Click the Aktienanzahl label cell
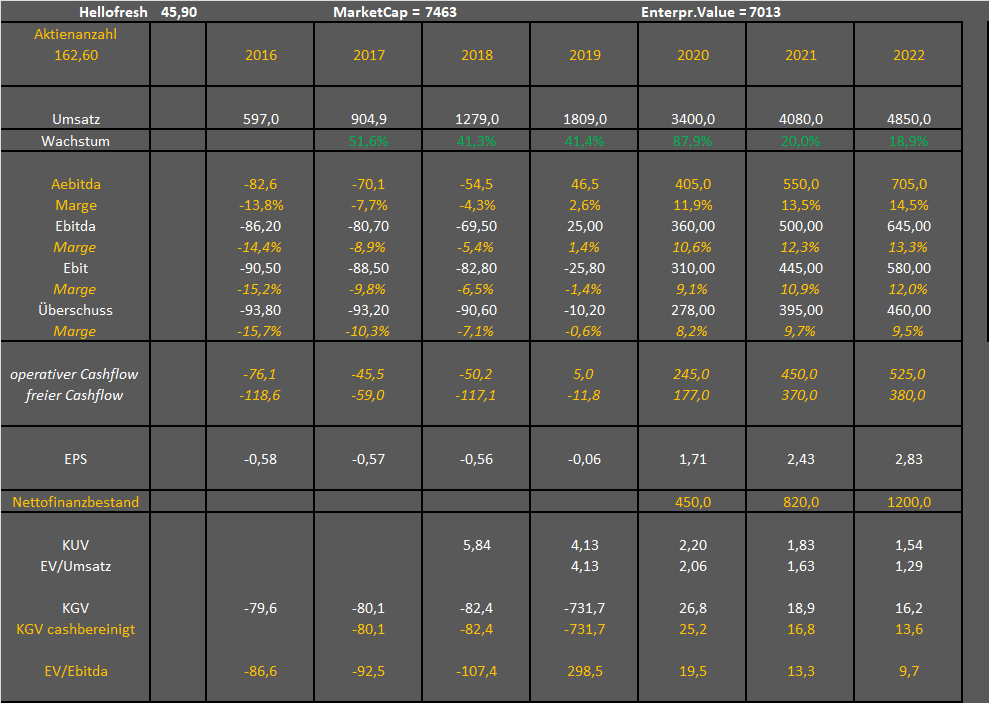 click(76, 34)
